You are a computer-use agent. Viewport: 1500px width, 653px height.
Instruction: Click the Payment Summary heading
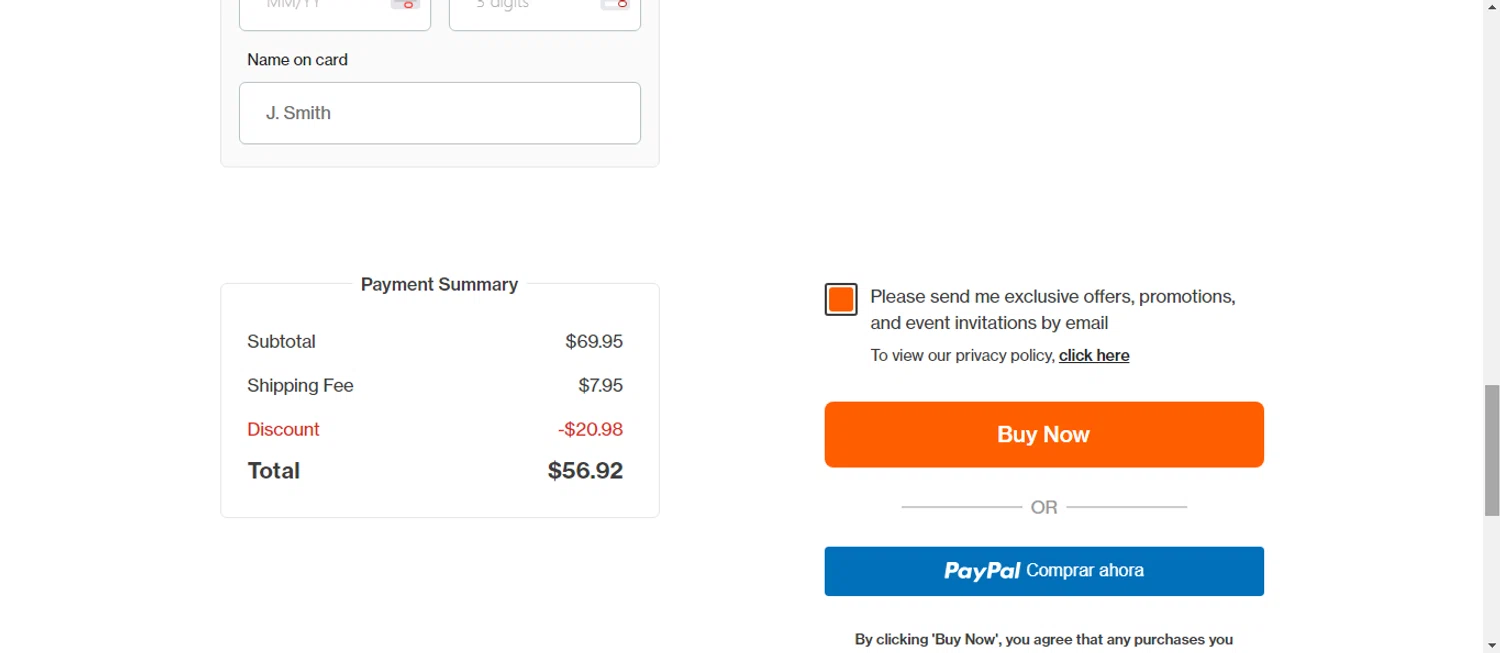point(439,285)
